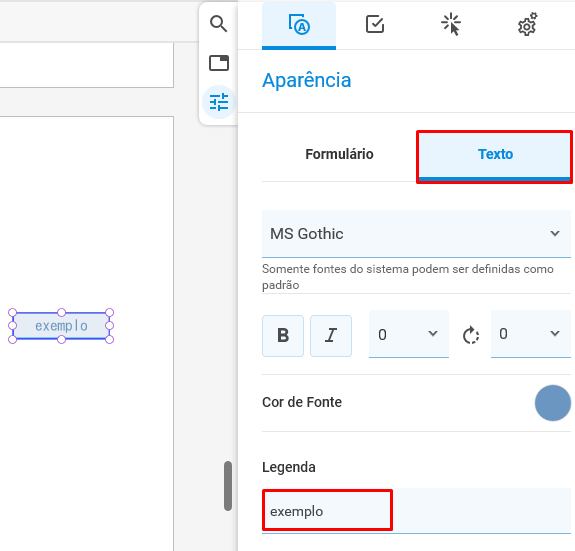Toggle bold formatting

pos(283,335)
